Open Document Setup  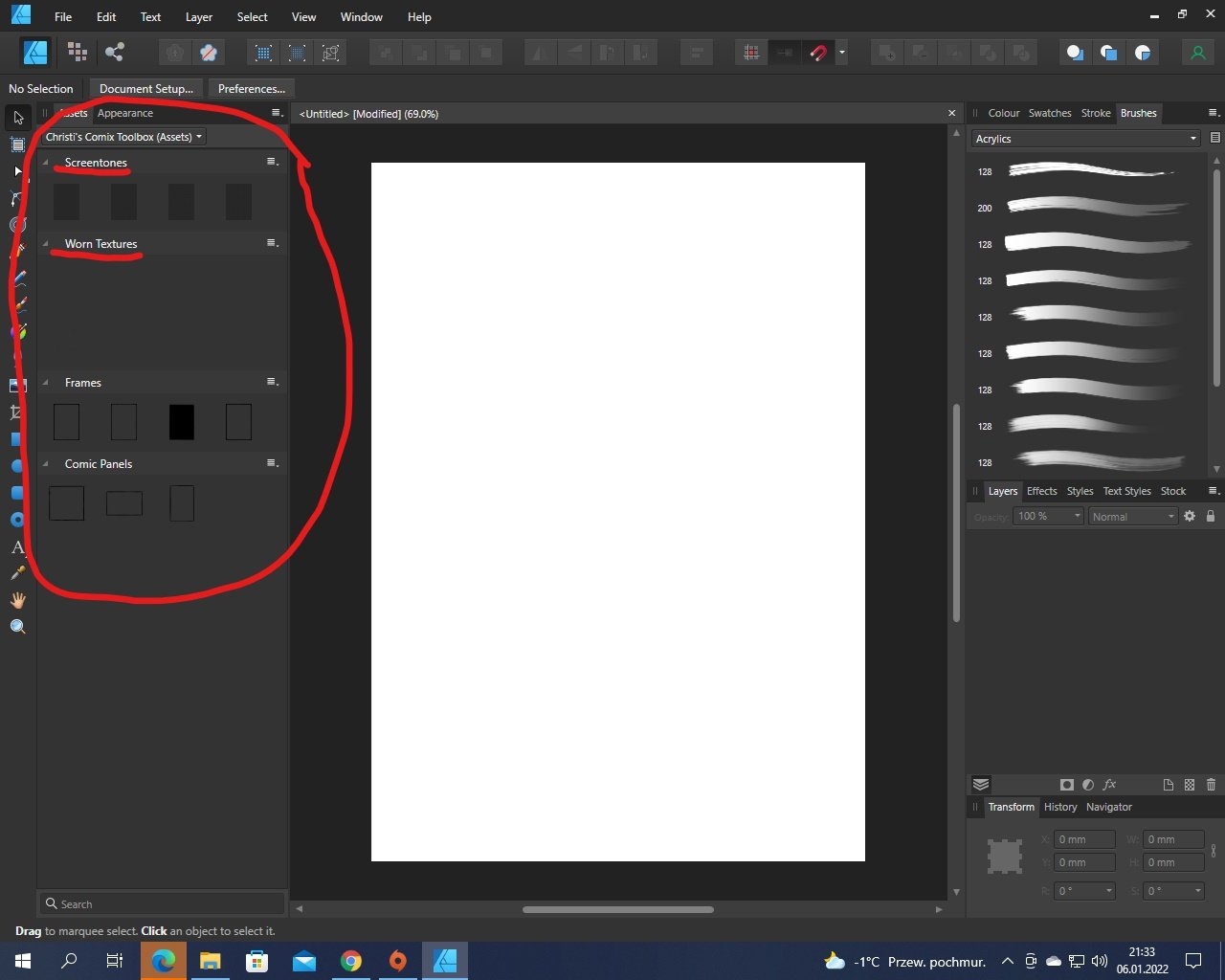click(x=145, y=88)
